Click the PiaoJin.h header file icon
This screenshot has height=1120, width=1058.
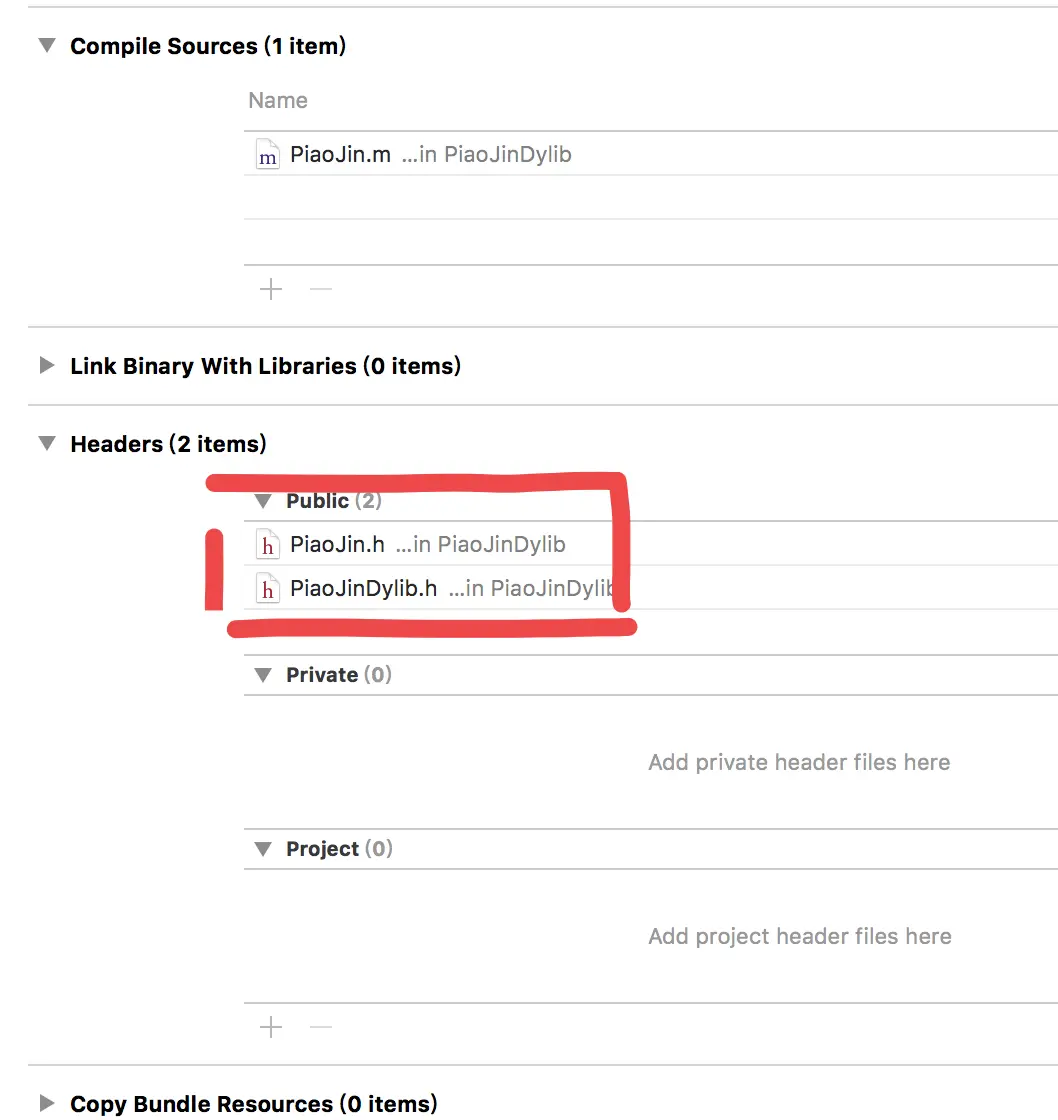click(x=267, y=544)
